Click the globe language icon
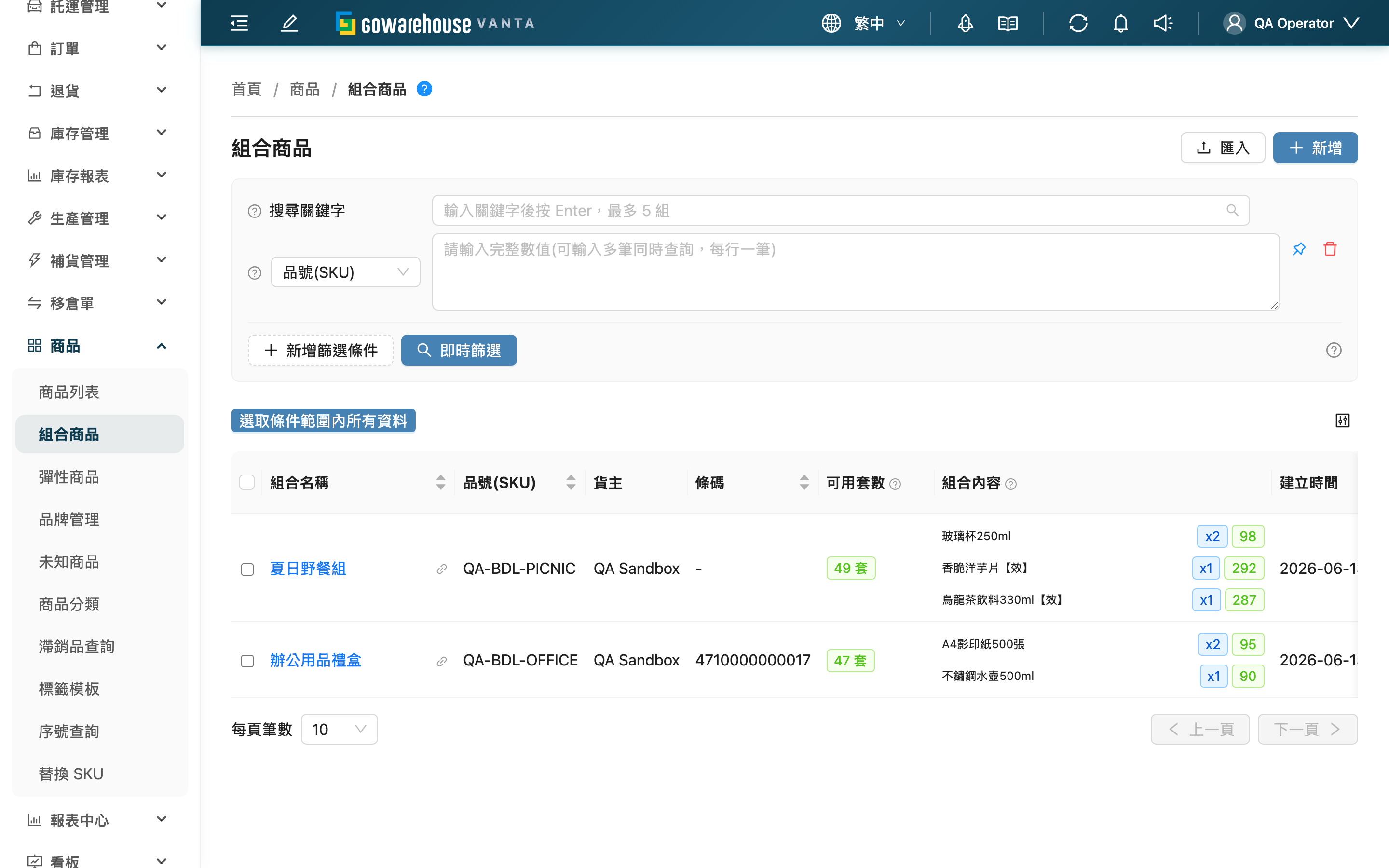 [x=831, y=24]
